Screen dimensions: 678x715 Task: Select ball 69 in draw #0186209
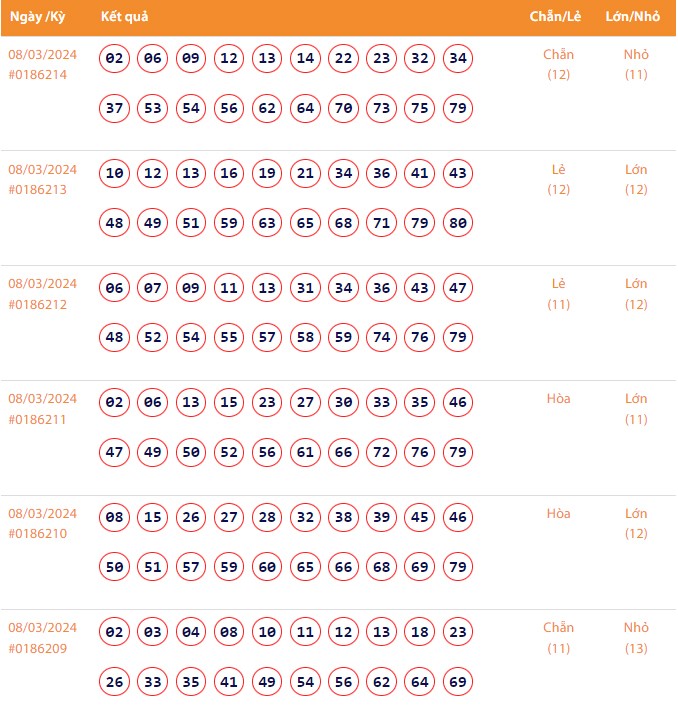(458, 682)
